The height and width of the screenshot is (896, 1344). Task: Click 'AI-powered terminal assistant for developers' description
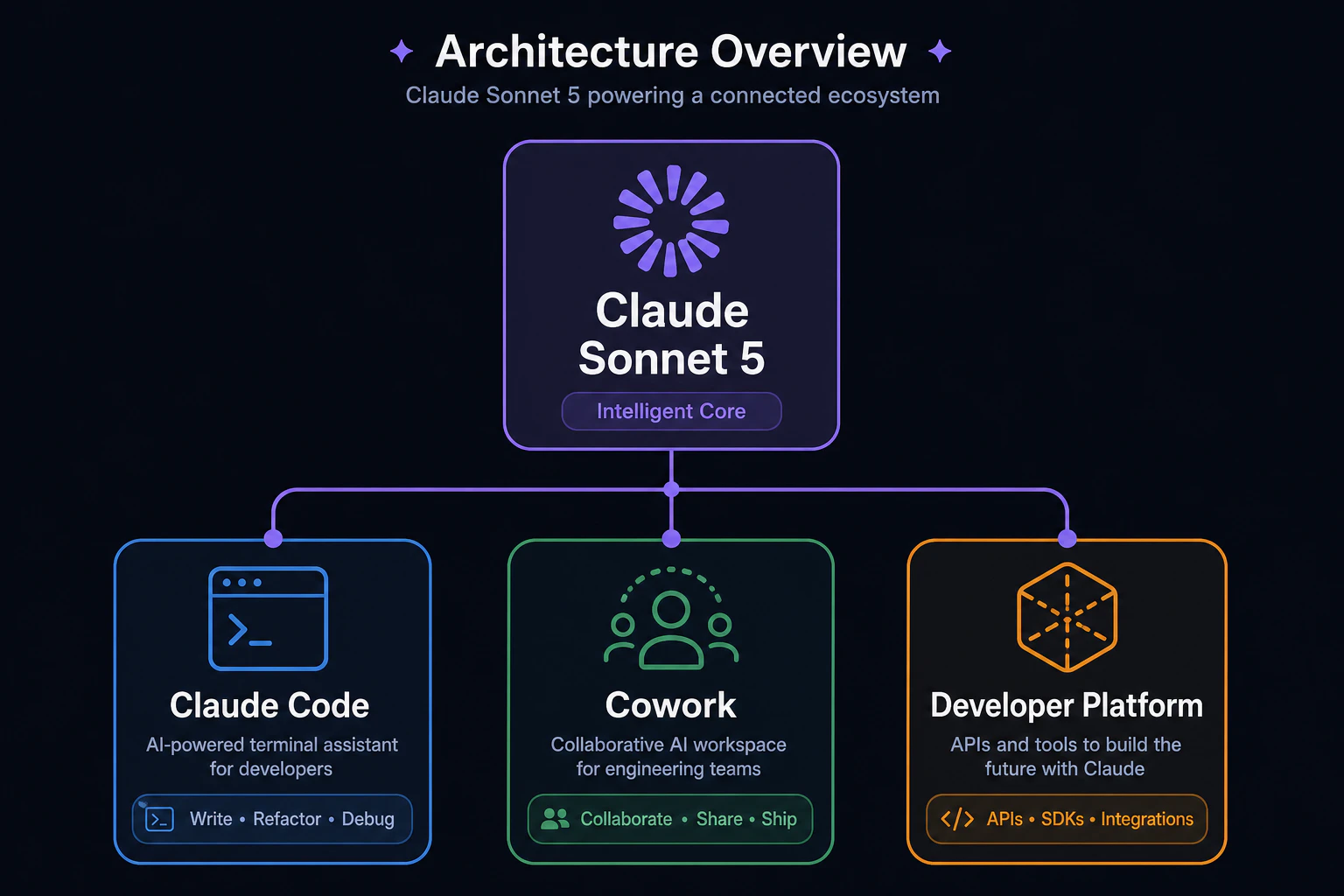pos(271,757)
